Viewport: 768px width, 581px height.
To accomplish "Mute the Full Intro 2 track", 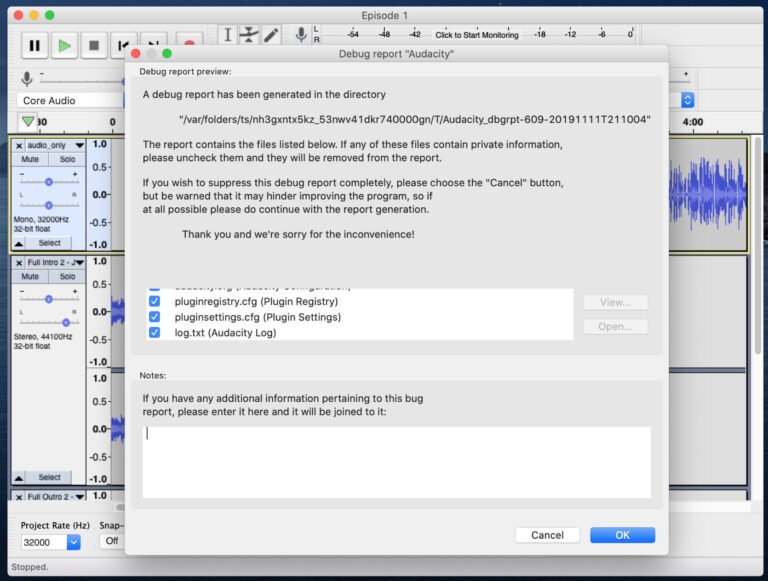I will click(x=30, y=276).
